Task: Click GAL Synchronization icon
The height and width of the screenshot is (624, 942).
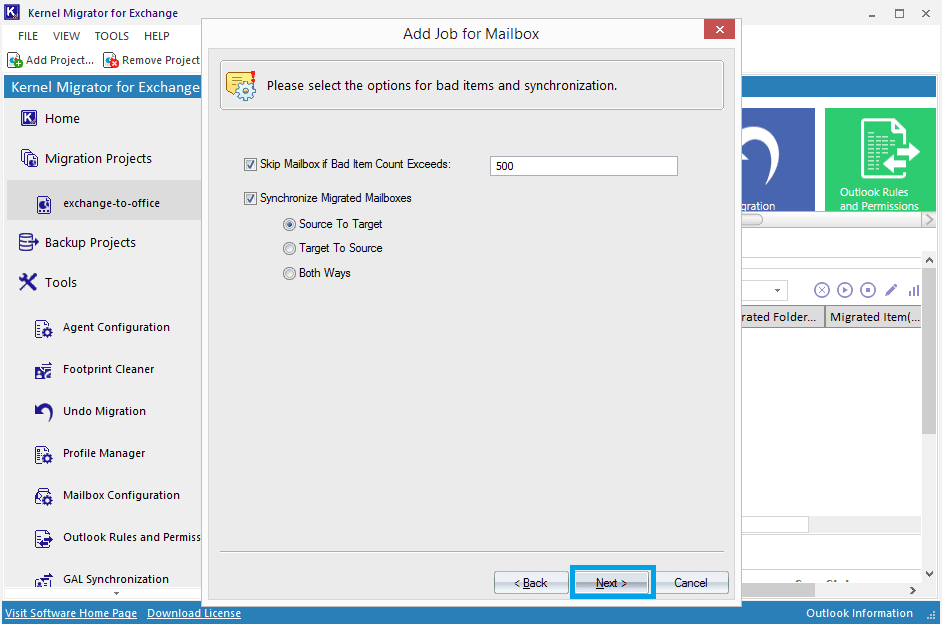Action: click(x=43, y=580)
